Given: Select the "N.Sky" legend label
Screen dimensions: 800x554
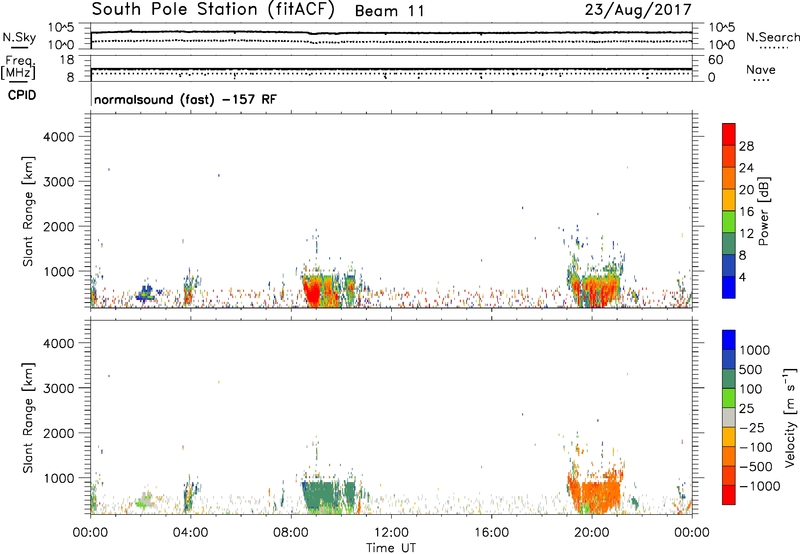Looking at the screenshot, I should pos(19,37).
